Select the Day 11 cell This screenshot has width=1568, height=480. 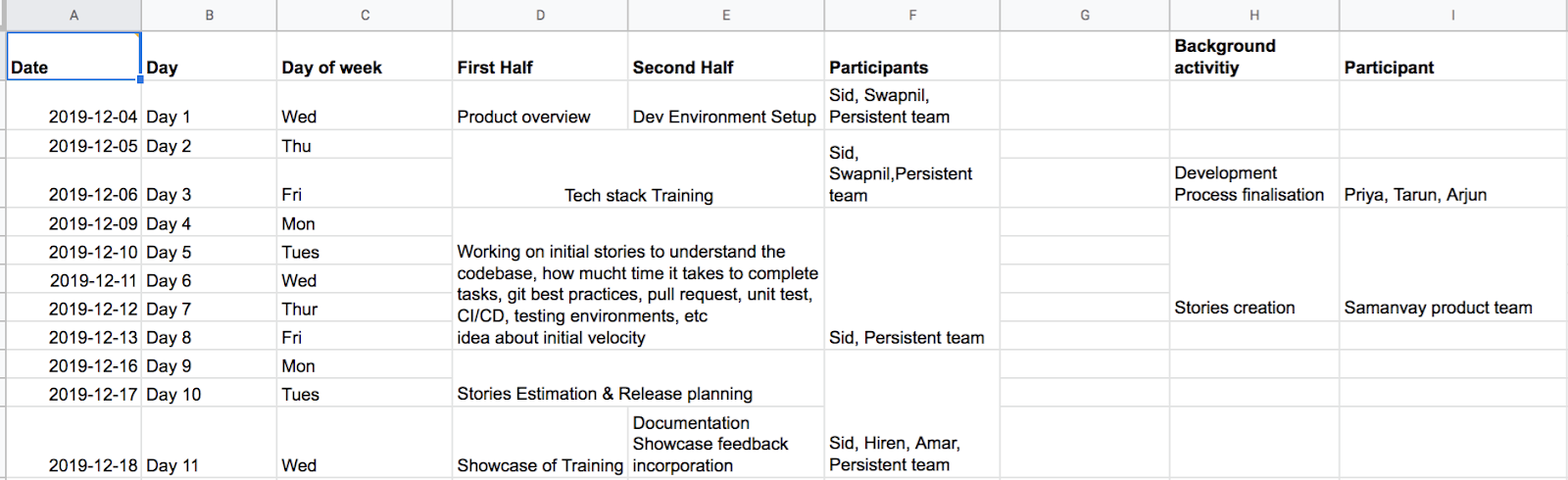[209, 443]
